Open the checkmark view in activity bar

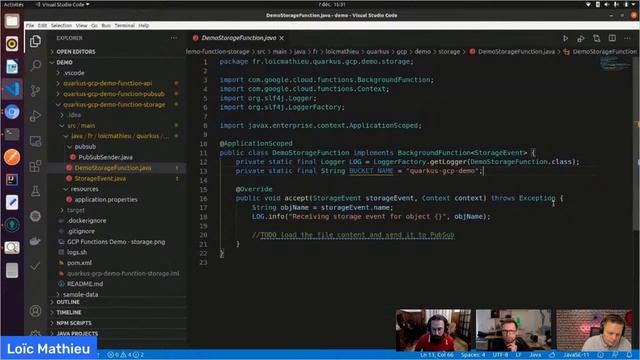pos(36,266)
